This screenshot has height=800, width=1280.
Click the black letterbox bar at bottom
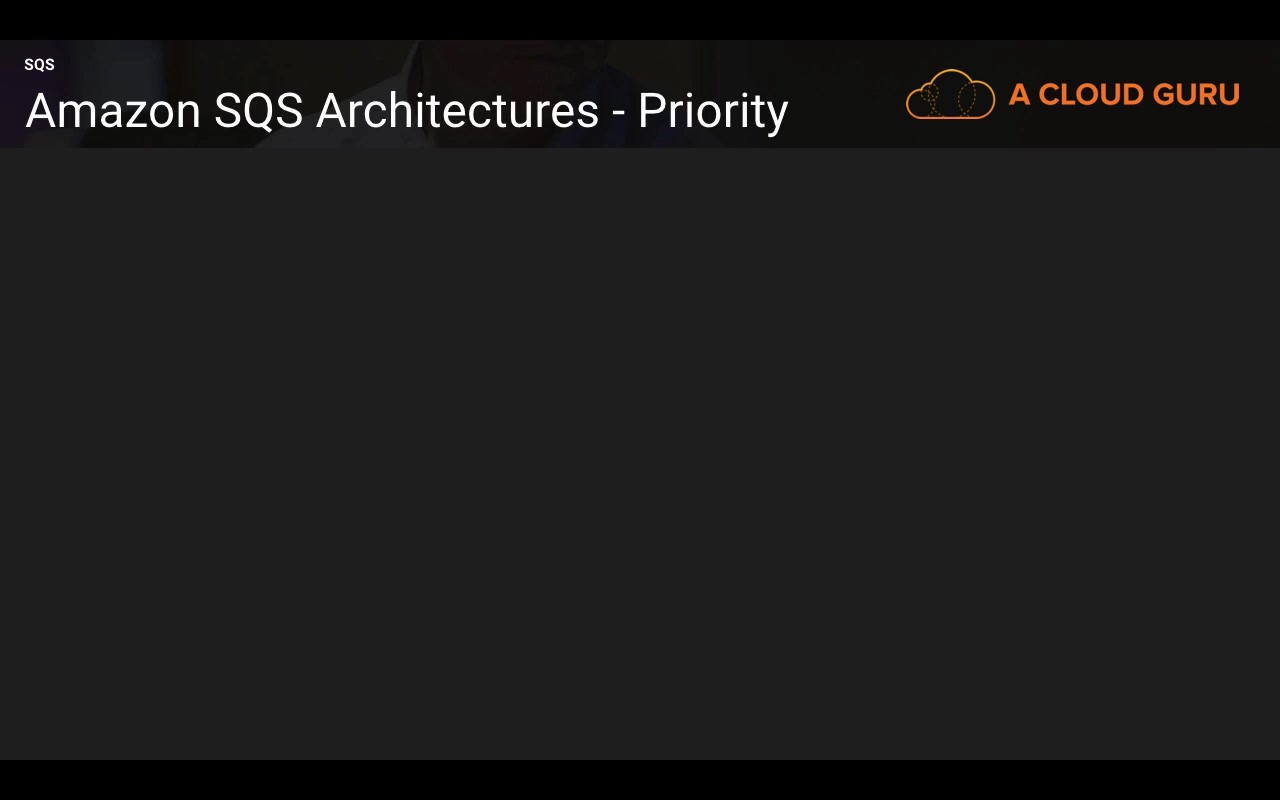640,780
